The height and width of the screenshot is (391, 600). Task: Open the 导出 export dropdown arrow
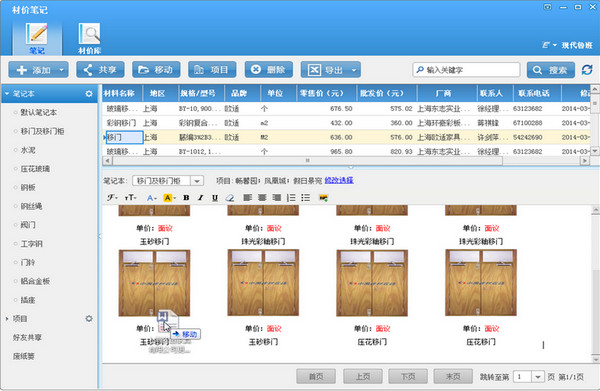[354, 70]
